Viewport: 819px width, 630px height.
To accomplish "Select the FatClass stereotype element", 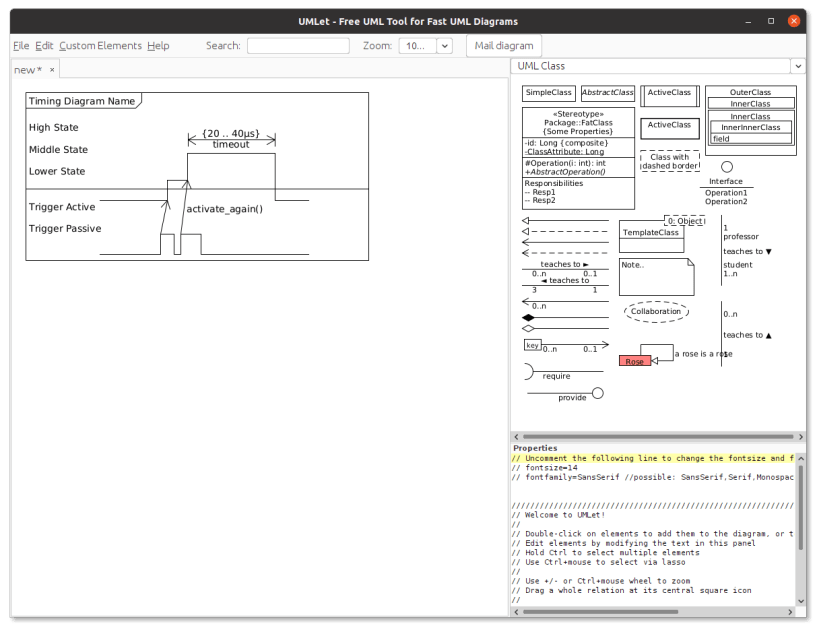I will click(578, 158).
